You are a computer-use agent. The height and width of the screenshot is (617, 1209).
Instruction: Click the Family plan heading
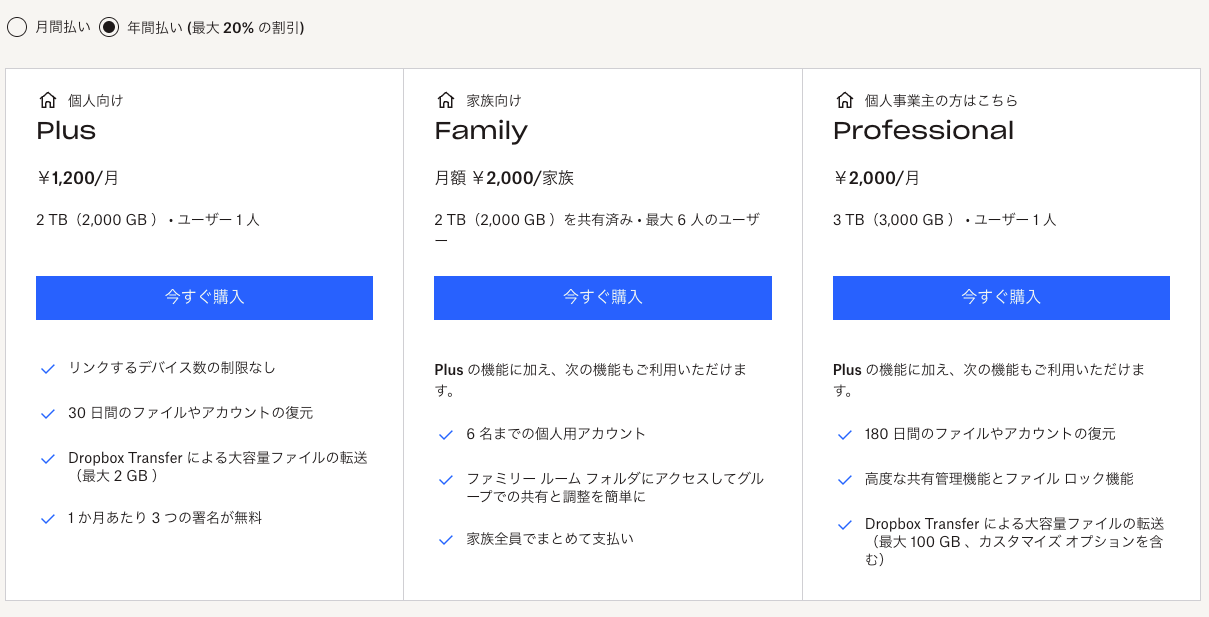coord(481,131)
